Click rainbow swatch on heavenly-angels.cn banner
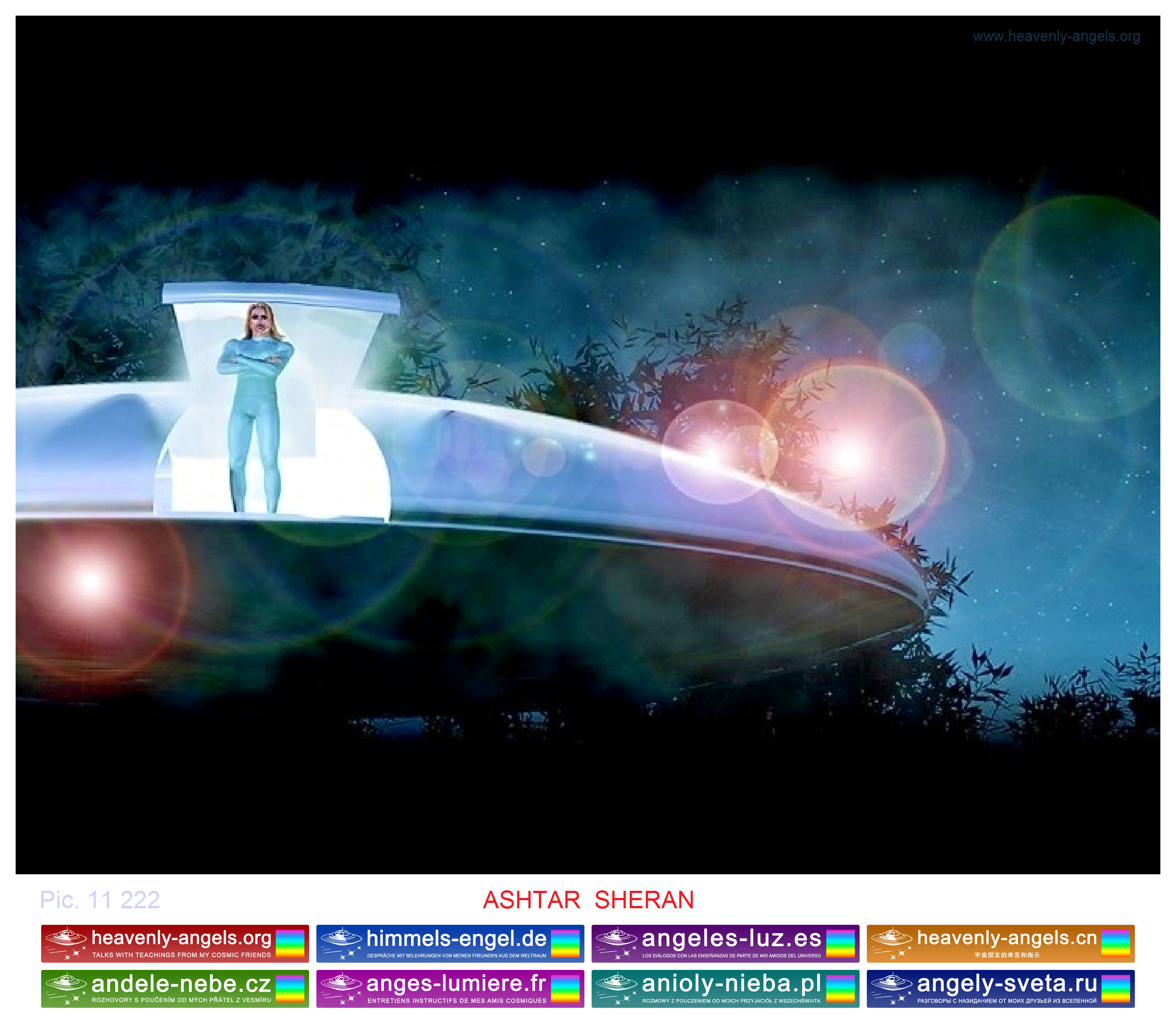The height and width of the screenshot is (1015, 1176). tap(1115, 943)
